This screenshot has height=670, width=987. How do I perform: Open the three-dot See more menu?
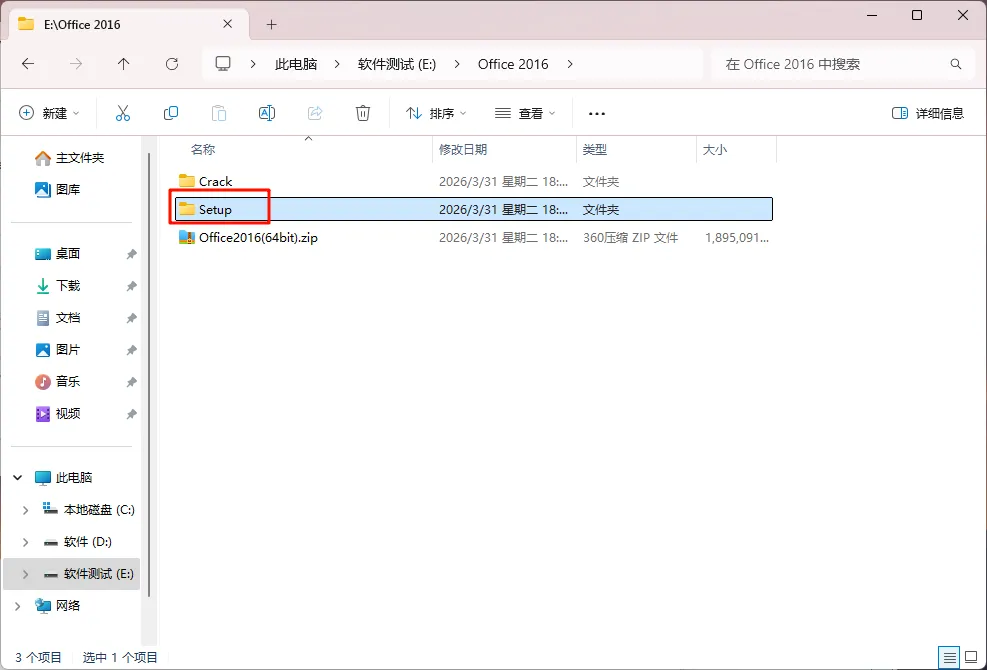[x=596, y=114]
